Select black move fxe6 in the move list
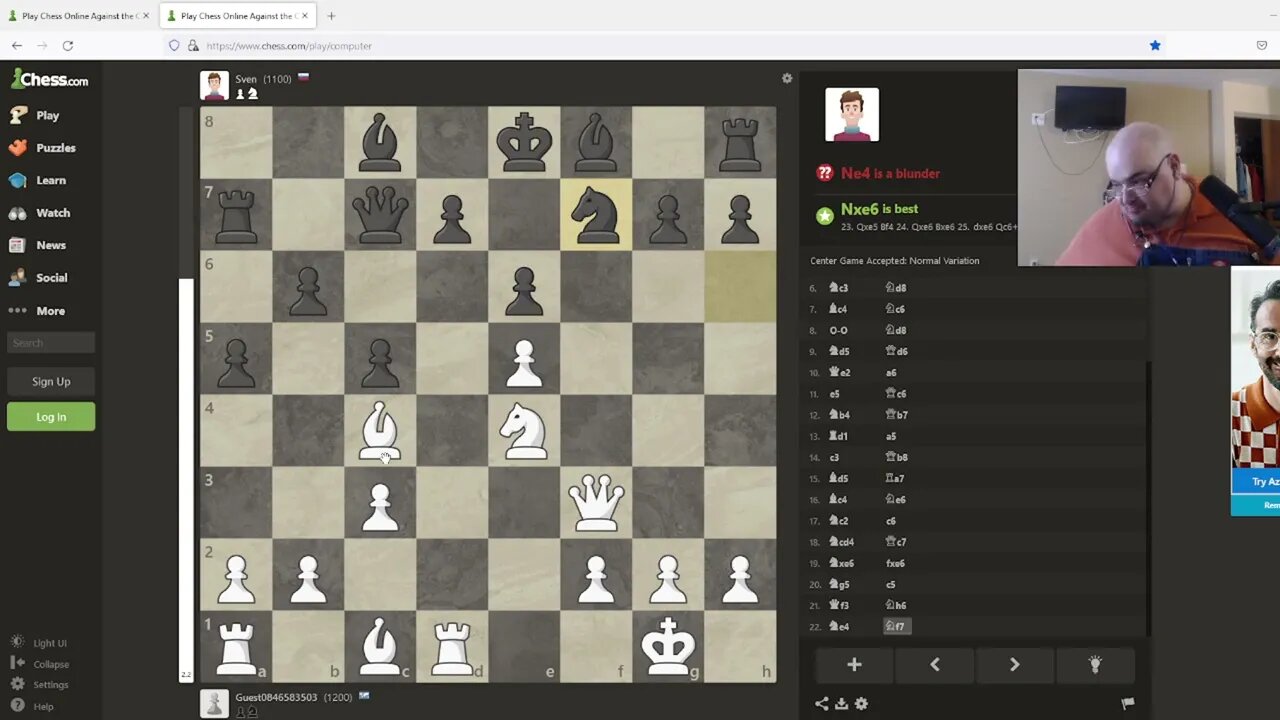1280x720 pixels. pyautogui.click(x=895, y=563)
